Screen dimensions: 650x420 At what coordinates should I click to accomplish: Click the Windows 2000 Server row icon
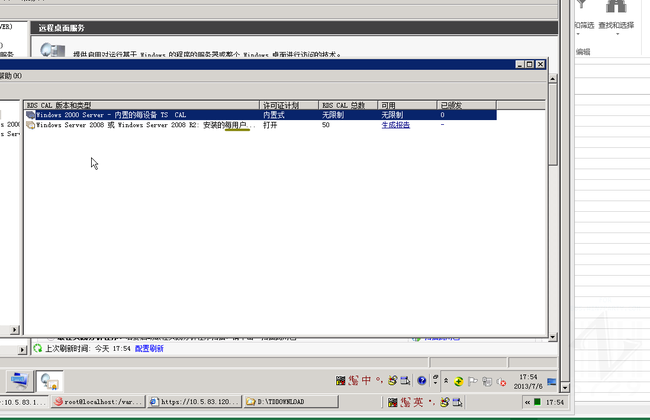[30, 115]
